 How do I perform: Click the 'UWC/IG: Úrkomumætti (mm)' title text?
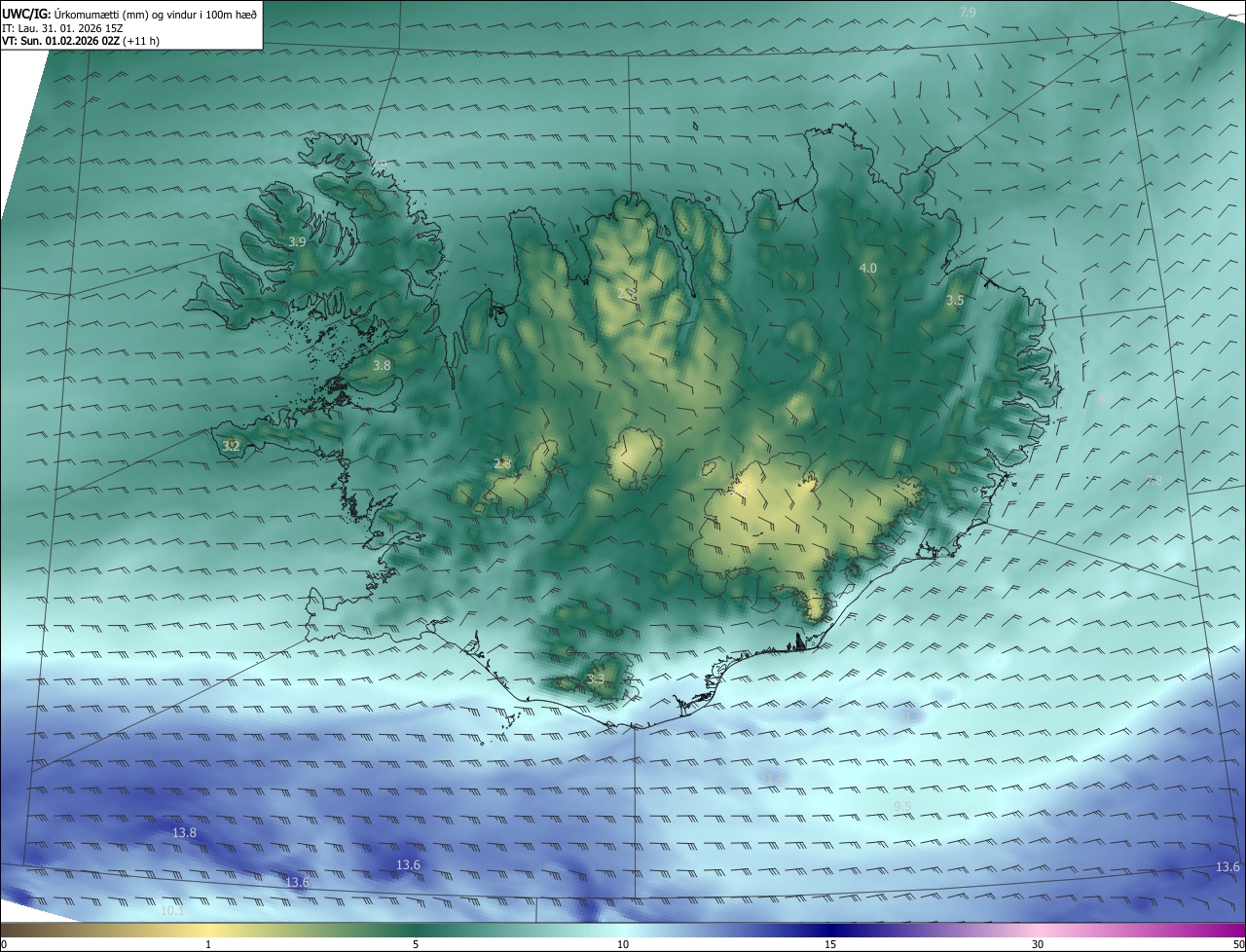(x=74, y=14)
